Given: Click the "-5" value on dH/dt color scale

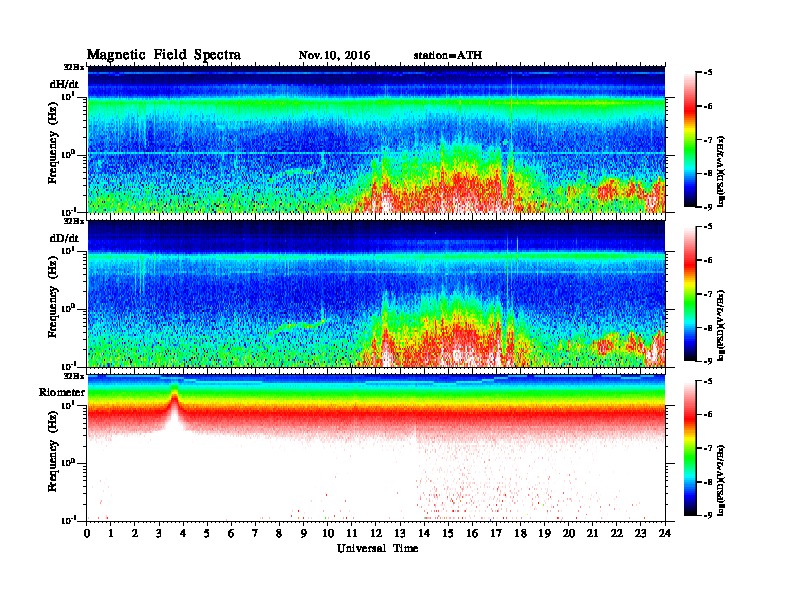Looking at the screenshot, I should pos(708,73).
